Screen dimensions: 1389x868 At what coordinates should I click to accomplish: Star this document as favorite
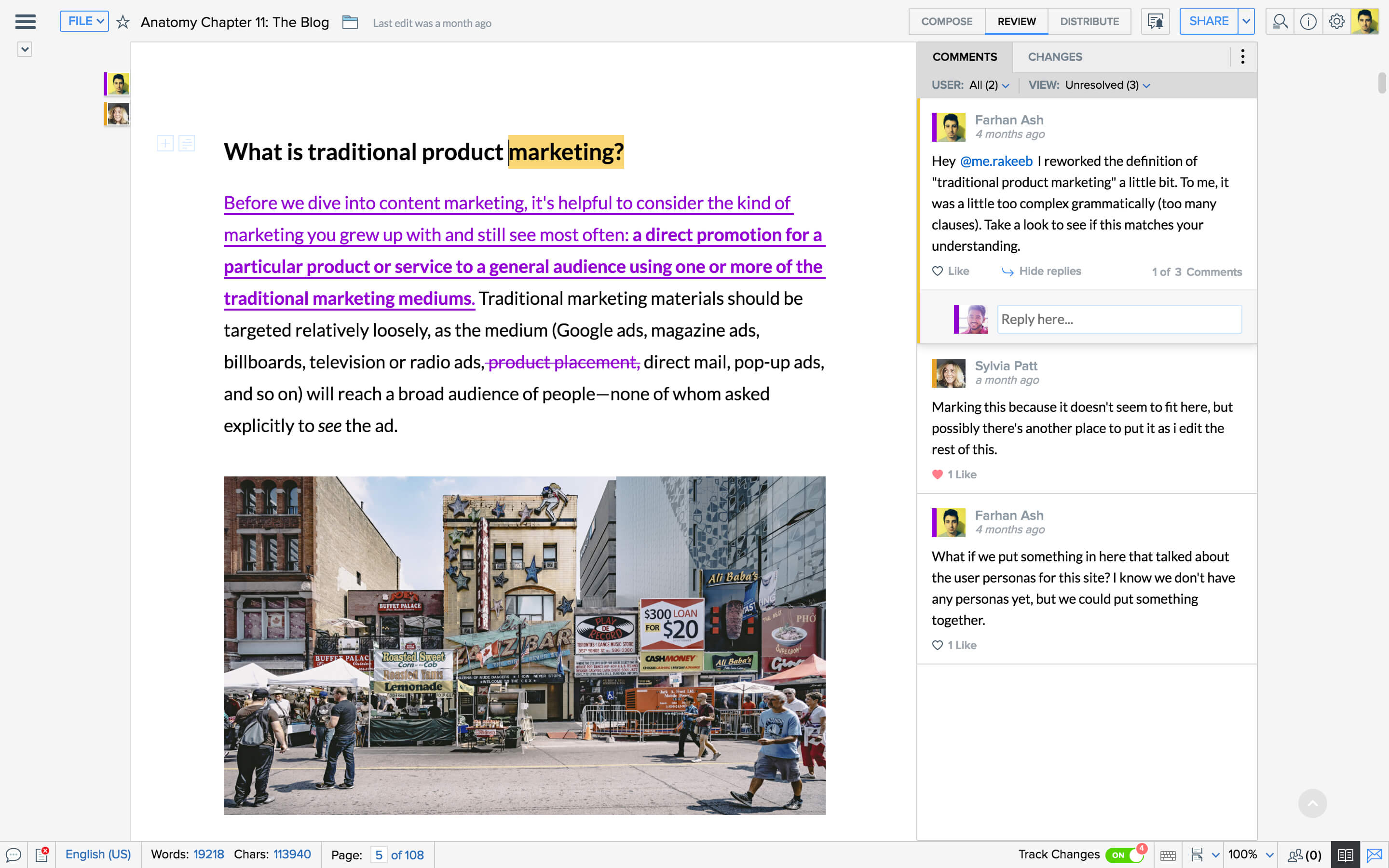coord(123,22)
